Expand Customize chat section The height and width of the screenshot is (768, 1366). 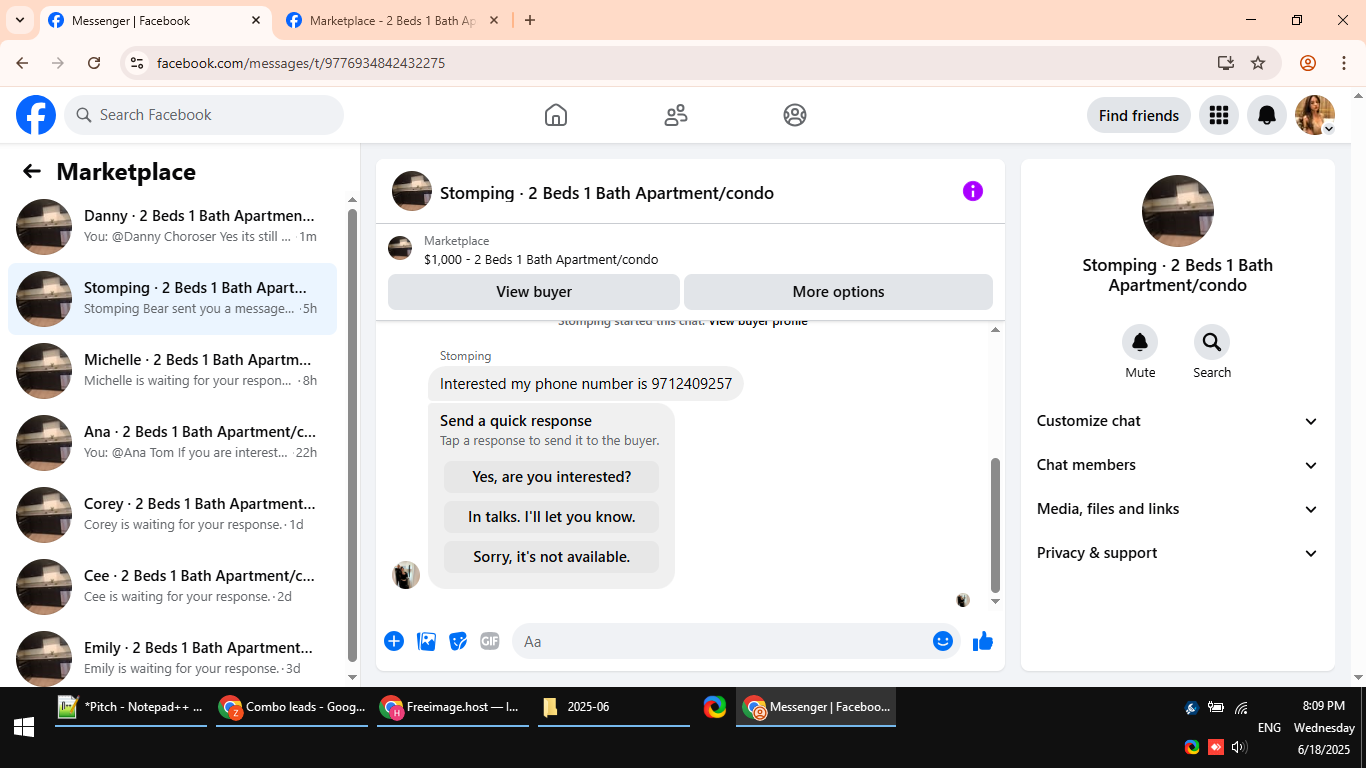click(1178, 421)
